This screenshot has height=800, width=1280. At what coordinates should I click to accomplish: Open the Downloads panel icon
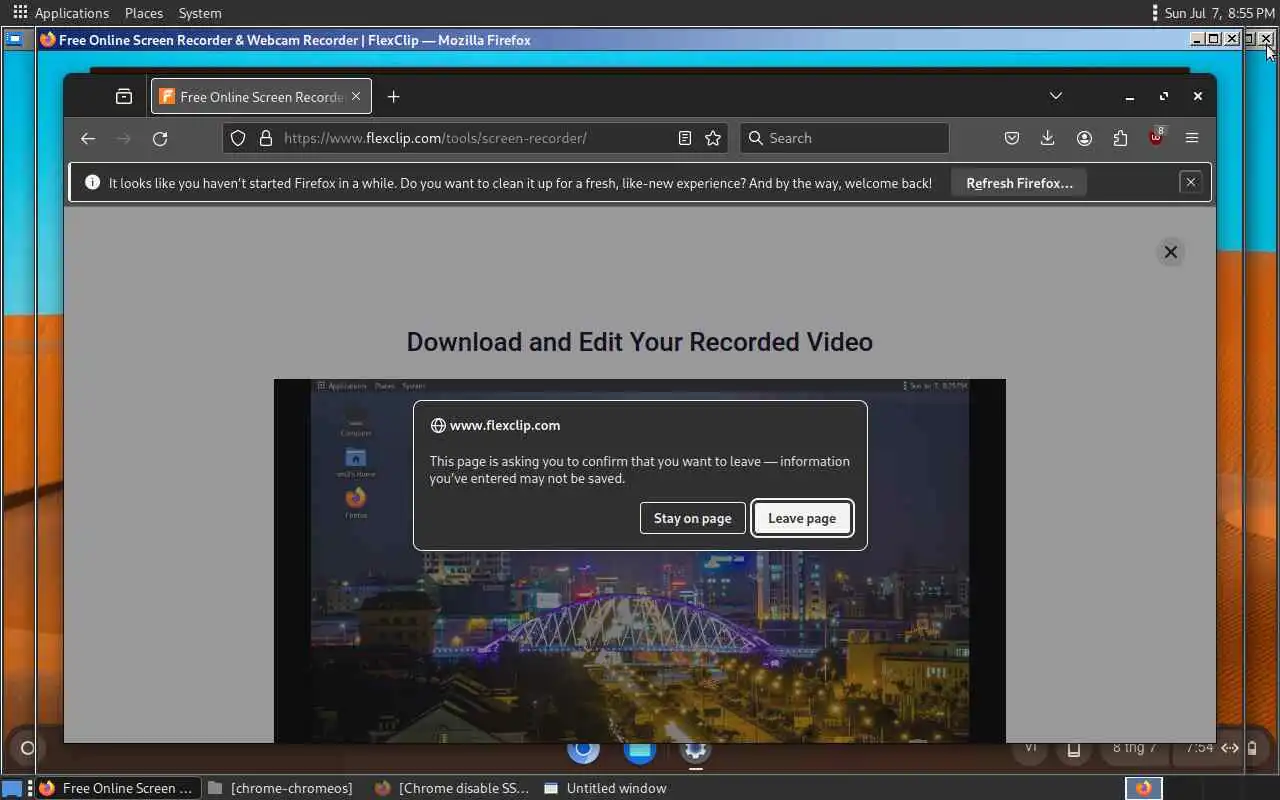point(1047,138)
